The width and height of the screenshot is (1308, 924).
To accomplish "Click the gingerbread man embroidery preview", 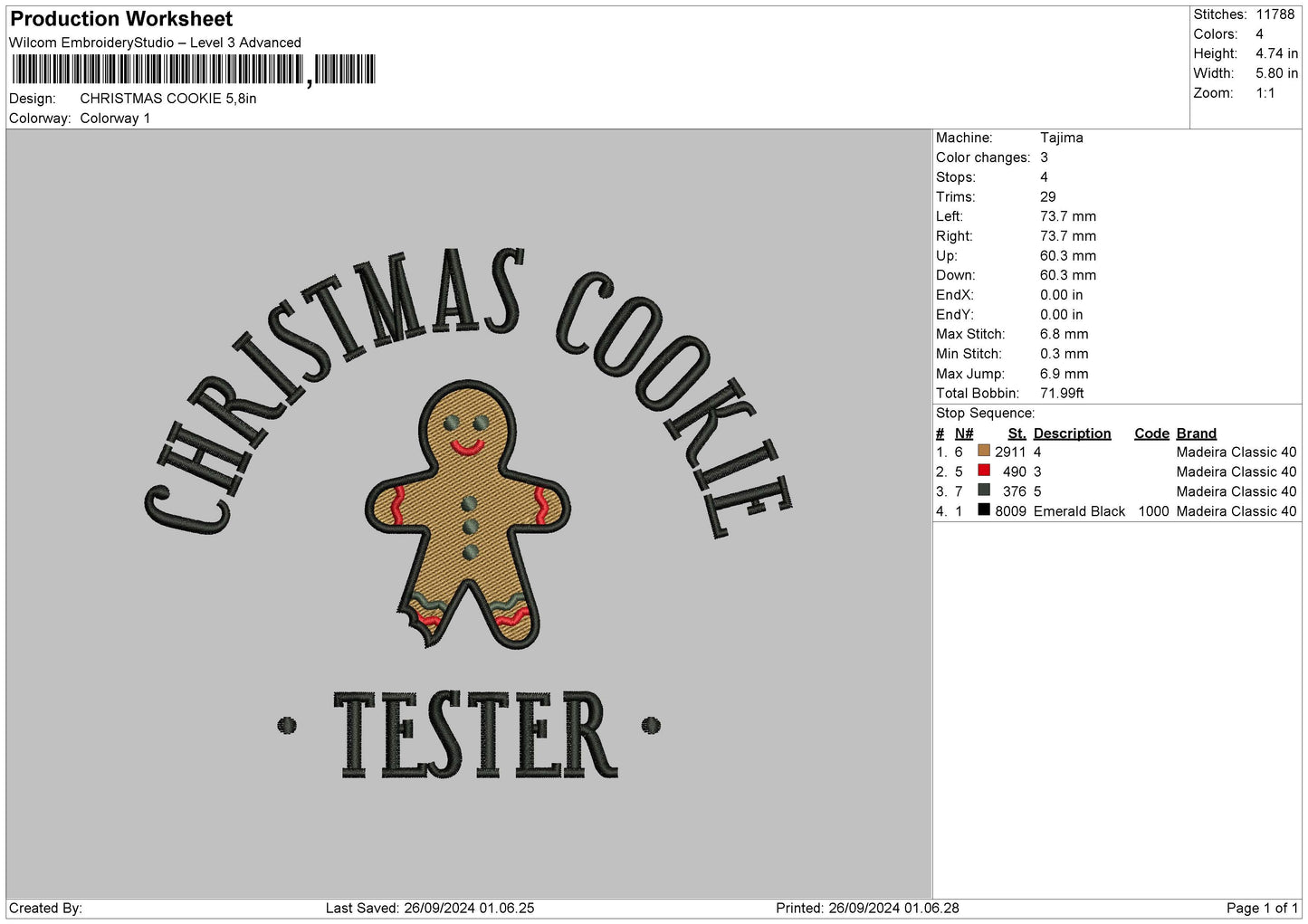I will click(468, 515).
